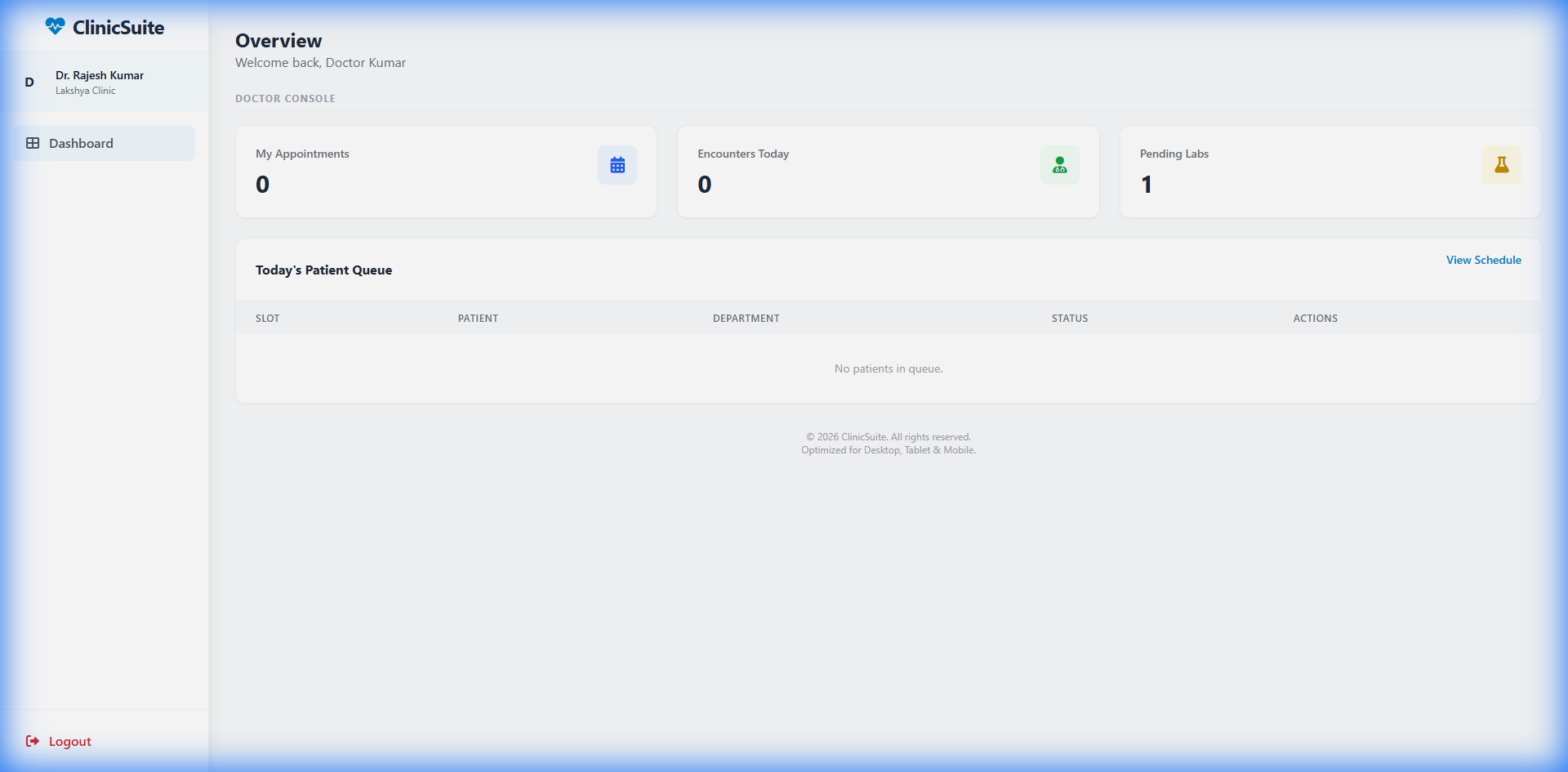Viewport: 1568px width, 772px height.
Task: Click the ClinicSuite heart logo icon
Action: pyautogui.click(x=54, y=25)
